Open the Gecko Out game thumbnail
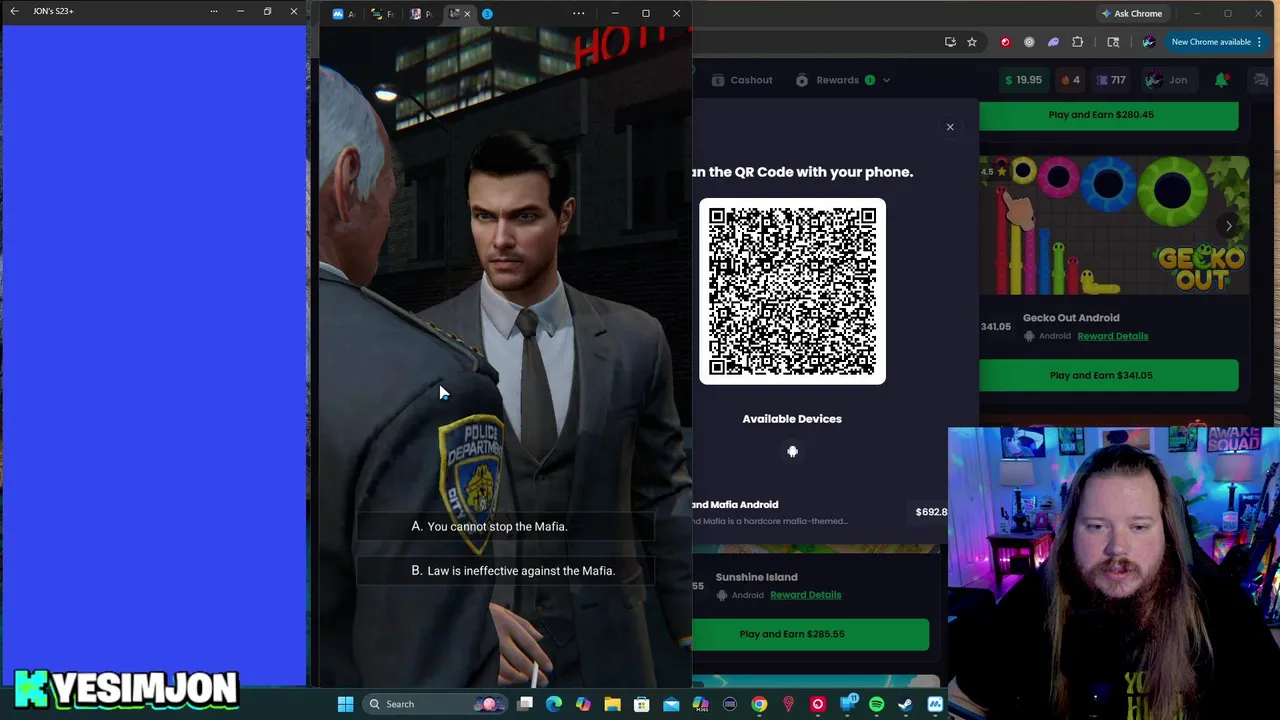Screen dimensions: 1280x720 [x=1114, y=226]
